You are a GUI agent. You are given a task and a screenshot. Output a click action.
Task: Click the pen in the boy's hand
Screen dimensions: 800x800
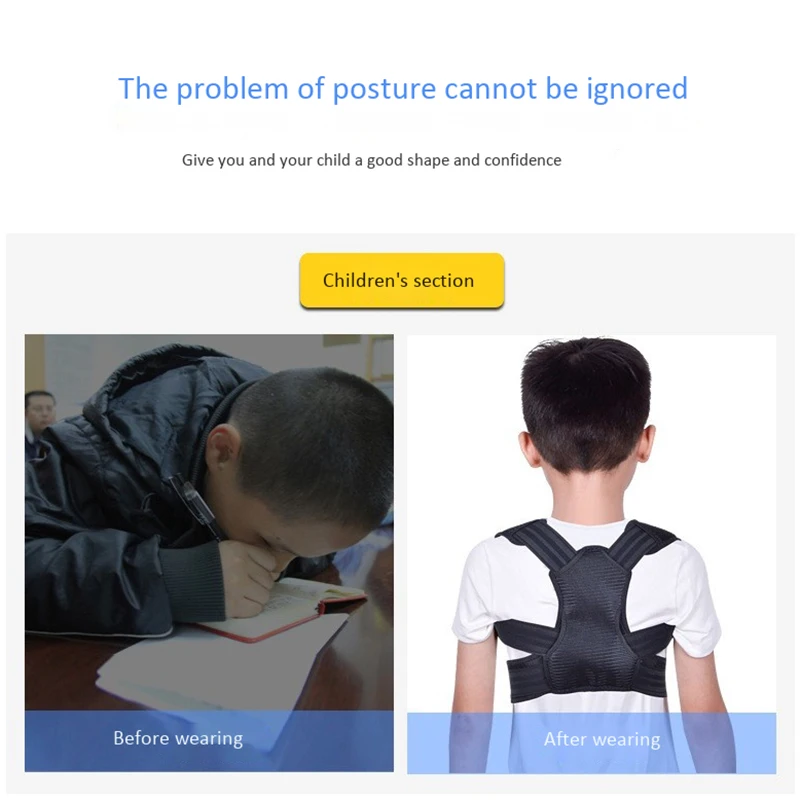[196, 506]
